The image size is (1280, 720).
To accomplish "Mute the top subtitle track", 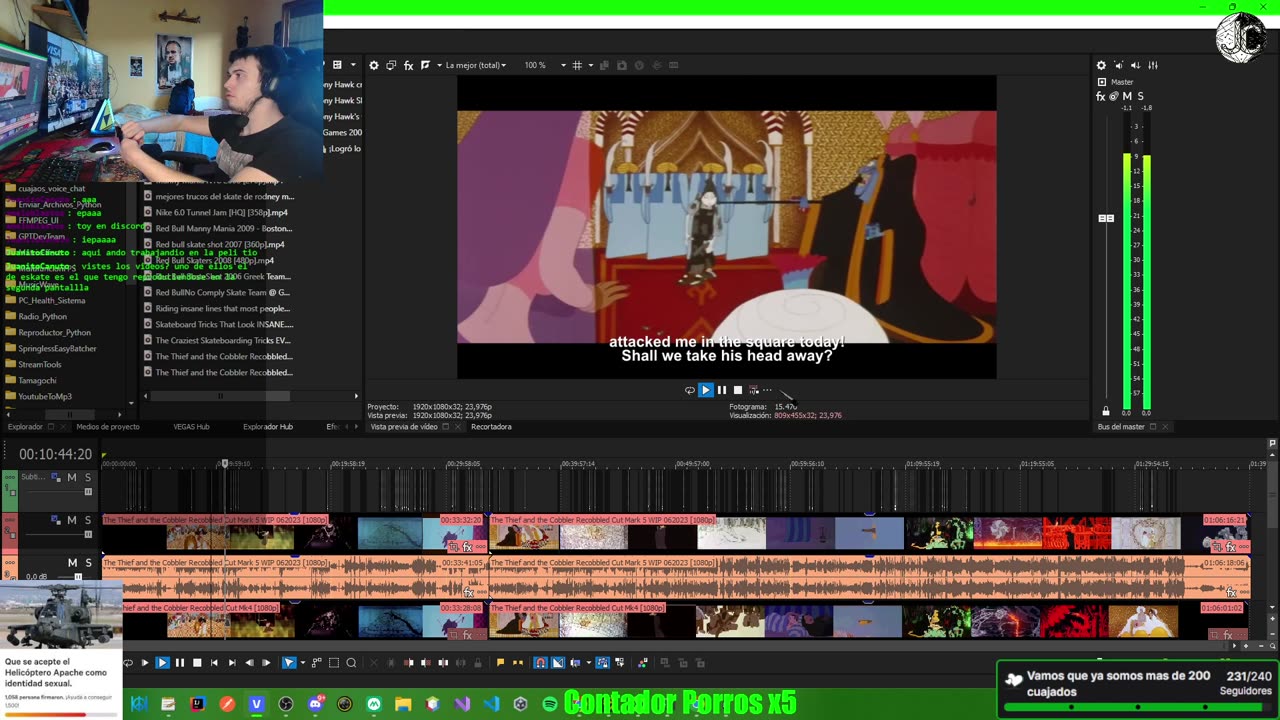I will point(72,477).
